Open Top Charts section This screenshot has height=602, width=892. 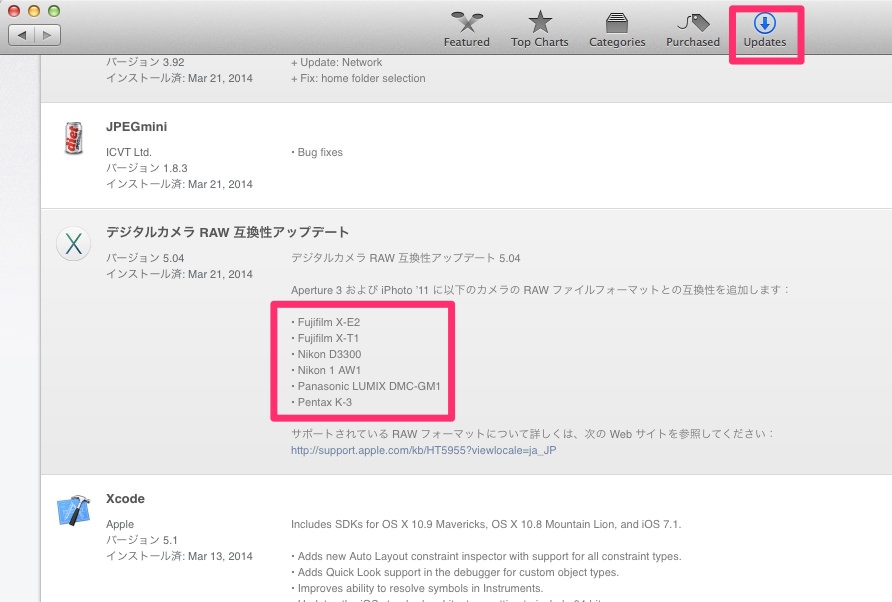539,31
